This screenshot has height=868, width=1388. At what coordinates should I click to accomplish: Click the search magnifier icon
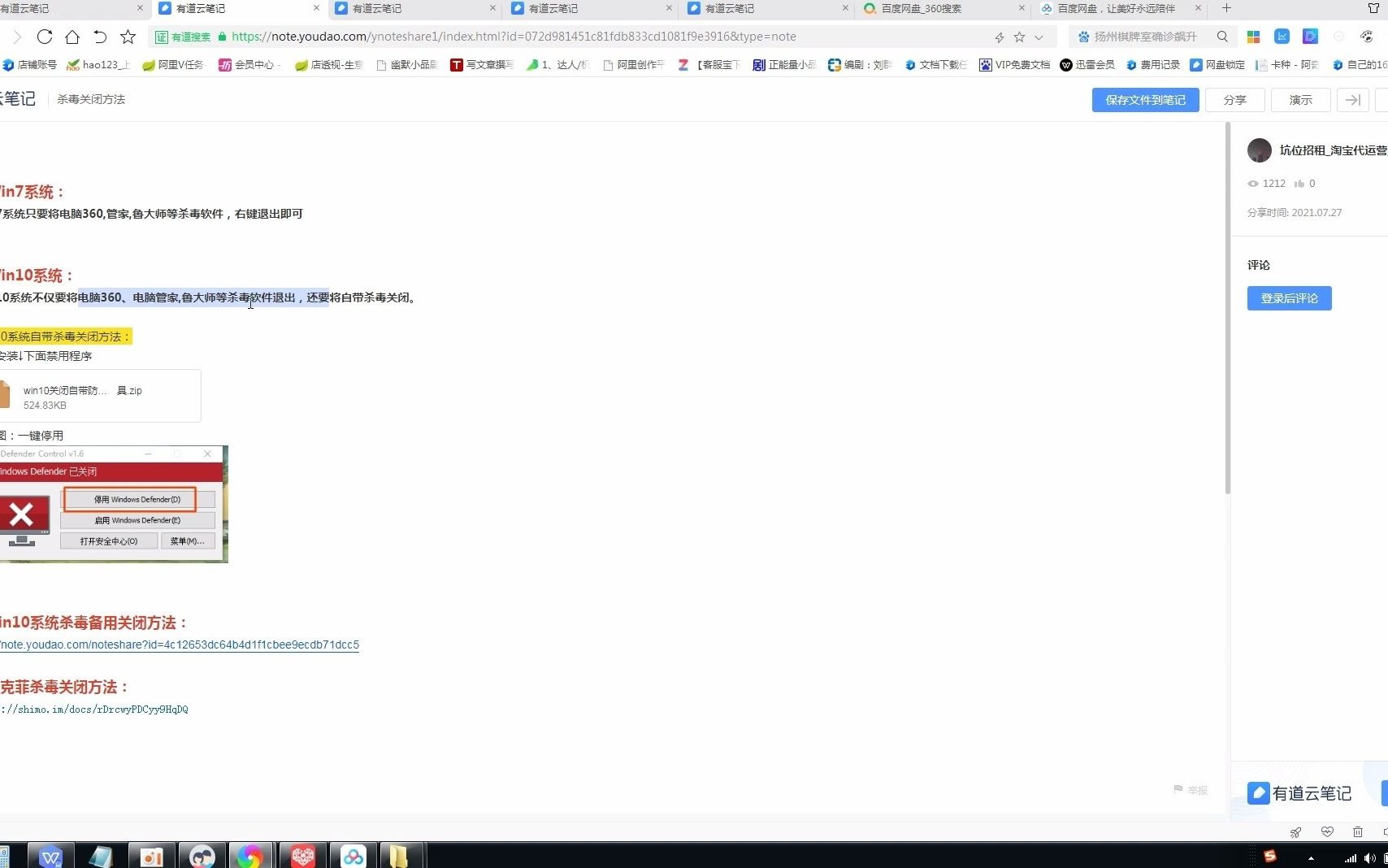pyautogui.click(x=1222, y=37)
